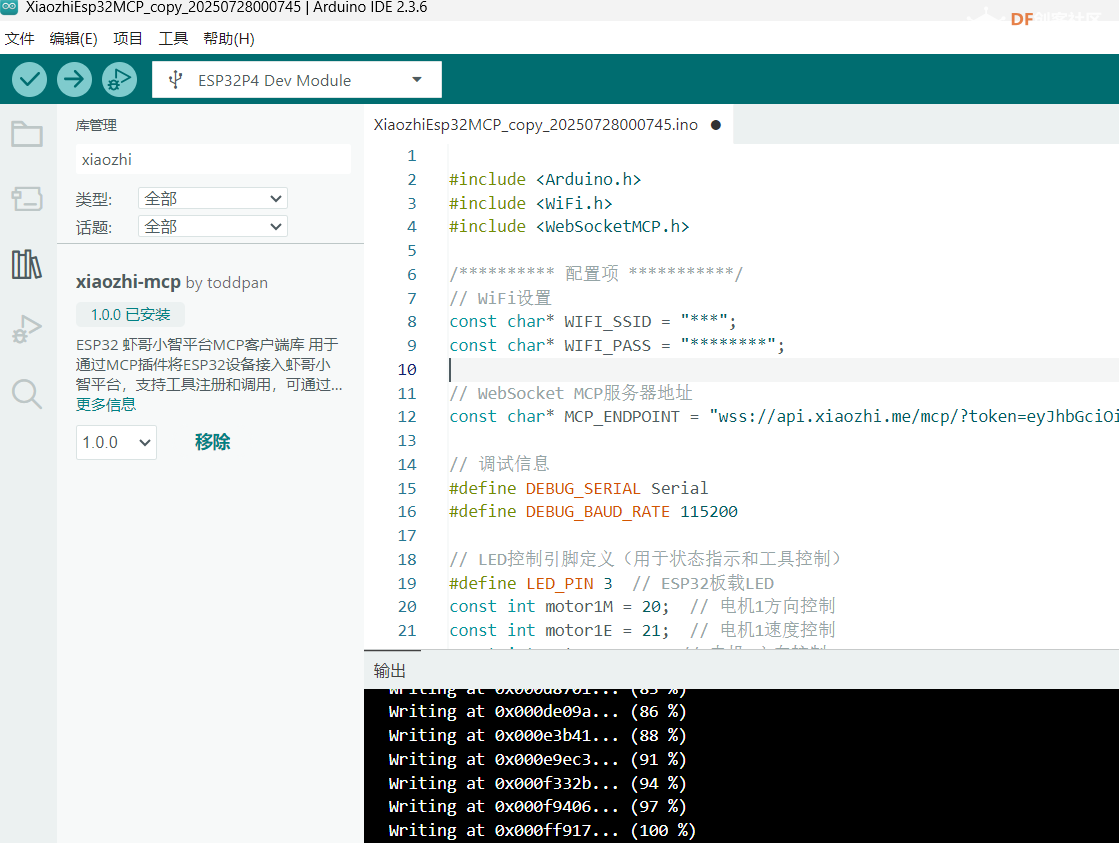
Task: Click the LED_PIN 3 define line
Action: 612,583
